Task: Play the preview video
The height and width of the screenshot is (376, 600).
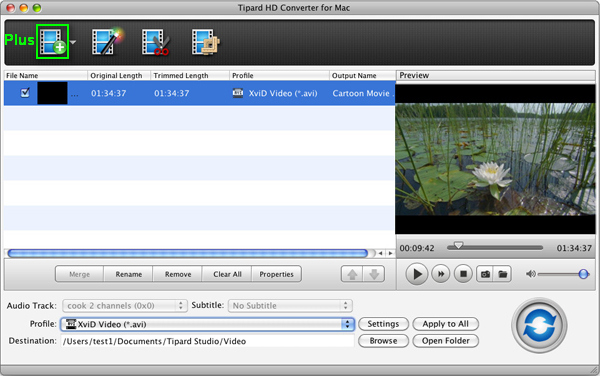Action: point(417,274)
